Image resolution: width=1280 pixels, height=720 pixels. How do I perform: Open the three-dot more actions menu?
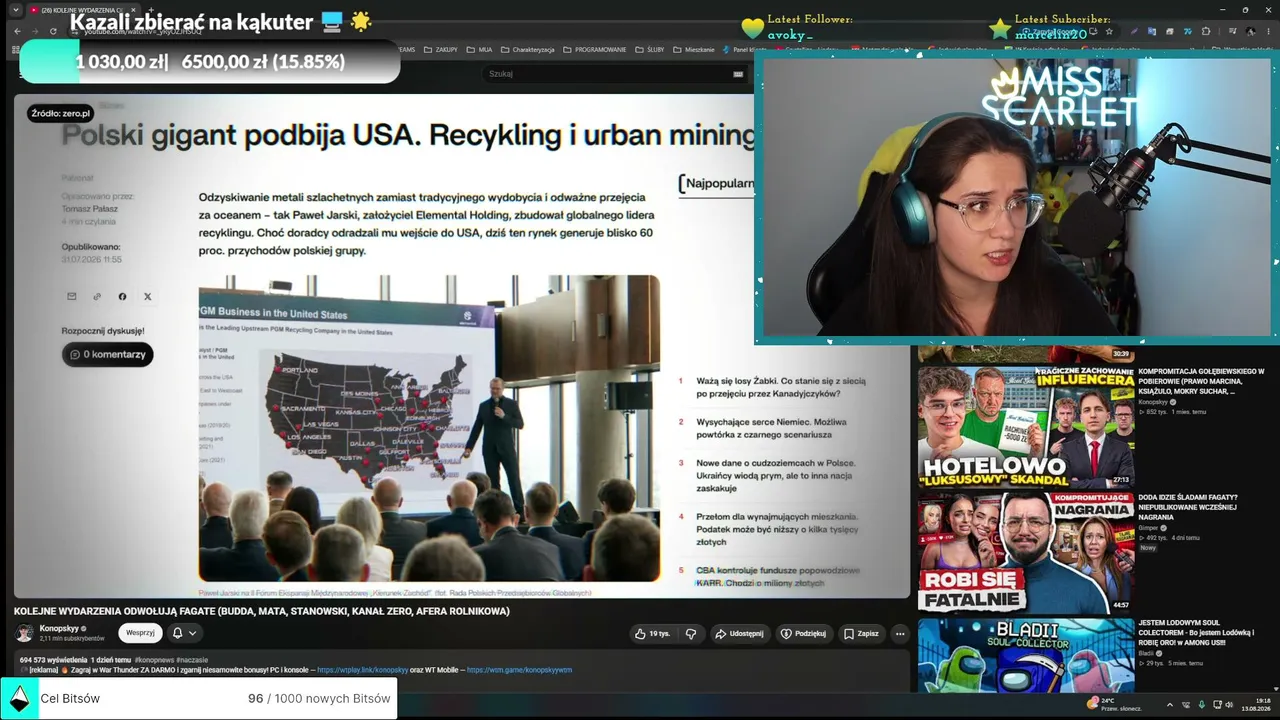pos(900,633)
